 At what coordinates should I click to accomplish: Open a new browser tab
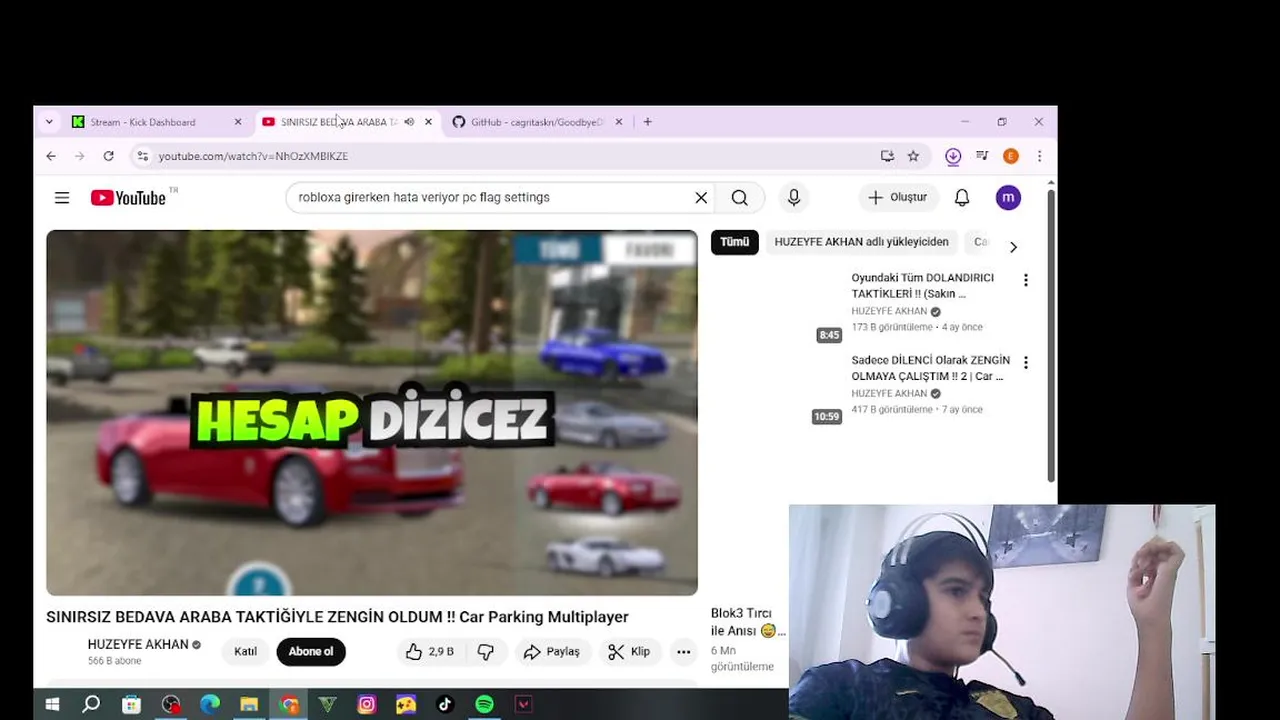tap(648, 122)
